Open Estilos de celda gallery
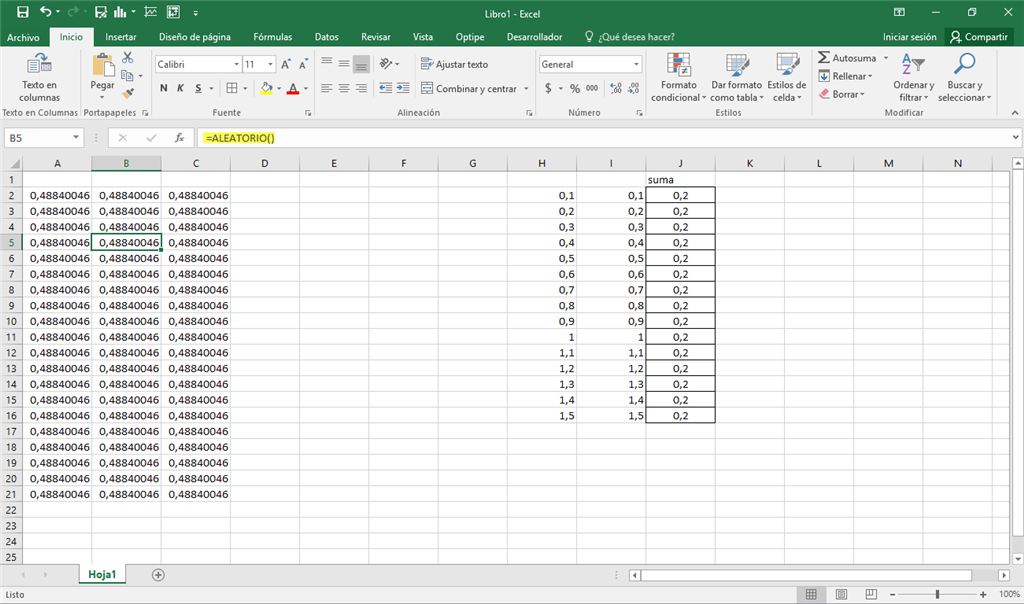The image size is (1024, 604). pos(786,78)
